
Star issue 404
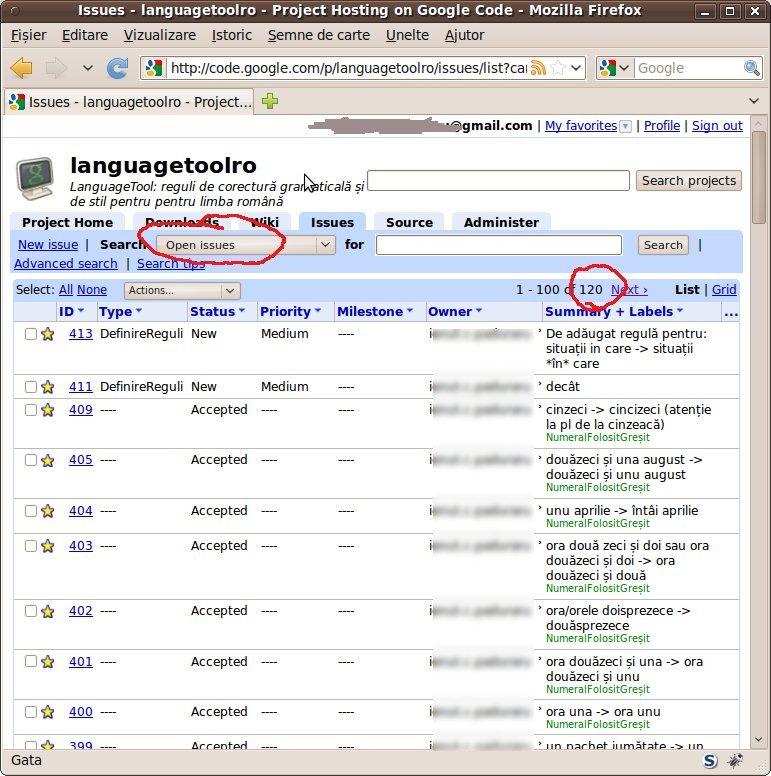[x=48, y=511]
